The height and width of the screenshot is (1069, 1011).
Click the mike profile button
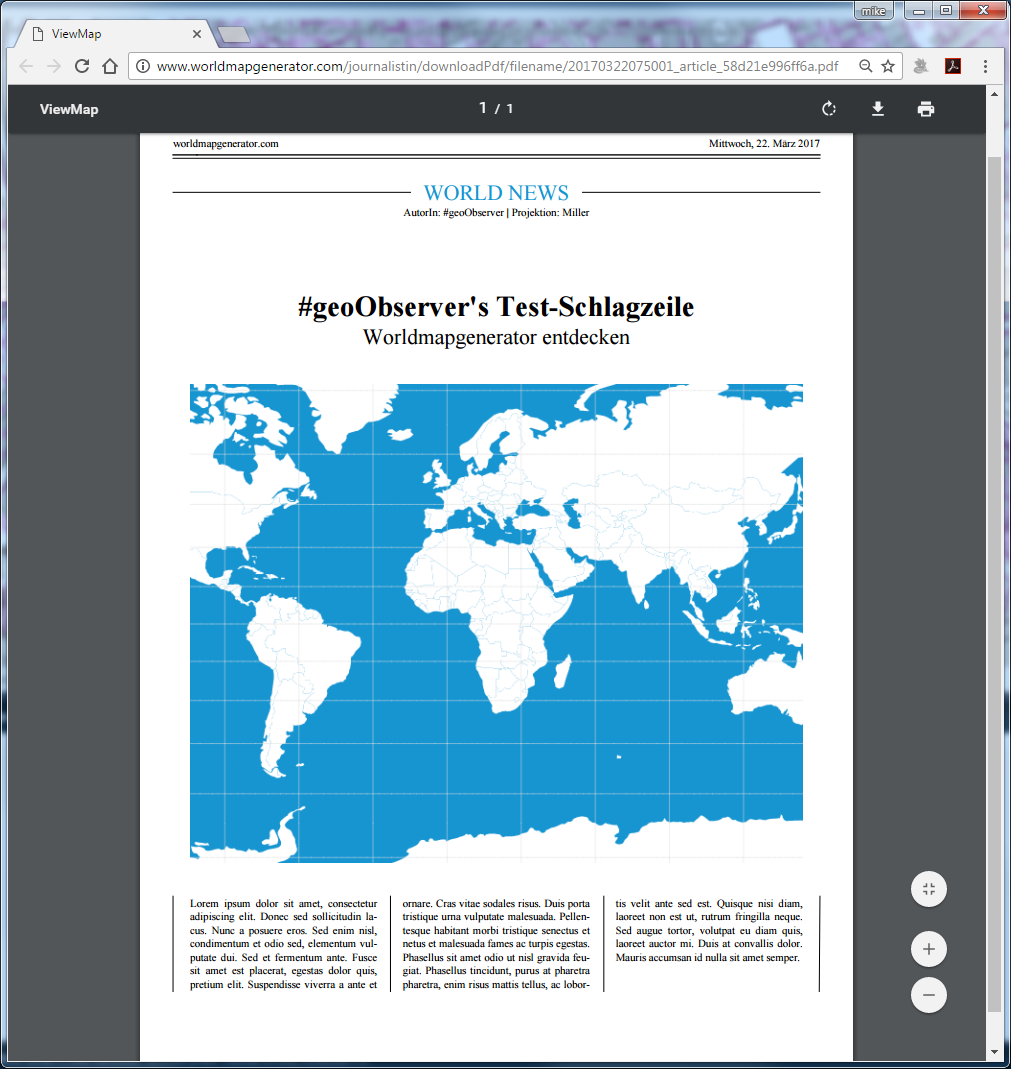873,11
